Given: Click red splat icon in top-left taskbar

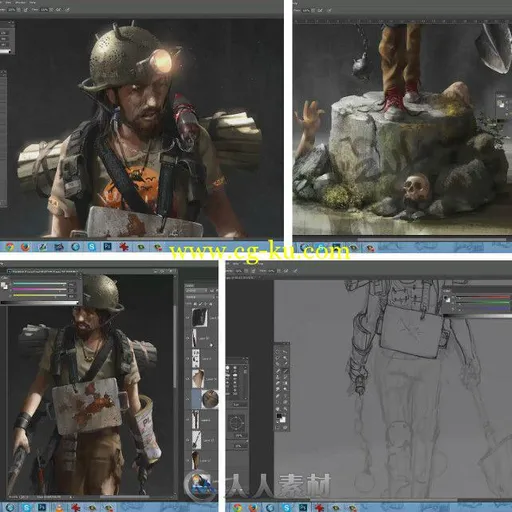Looking at the screenshot, I should [x=124, y=247].
